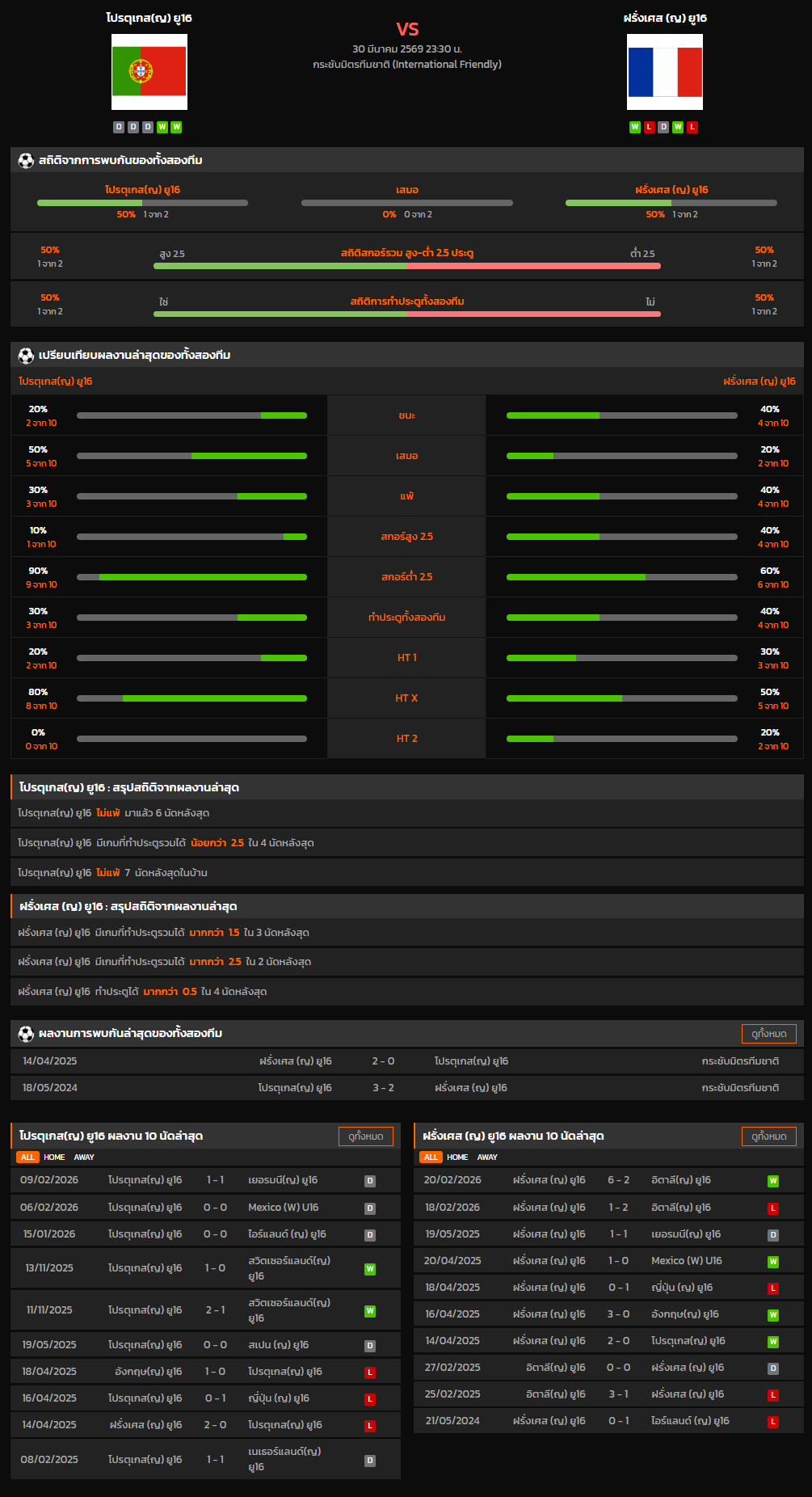The image size is (812, 1497).
Task: Click the over/under 2.5 goals stat bar
Action: coord(407,265)
